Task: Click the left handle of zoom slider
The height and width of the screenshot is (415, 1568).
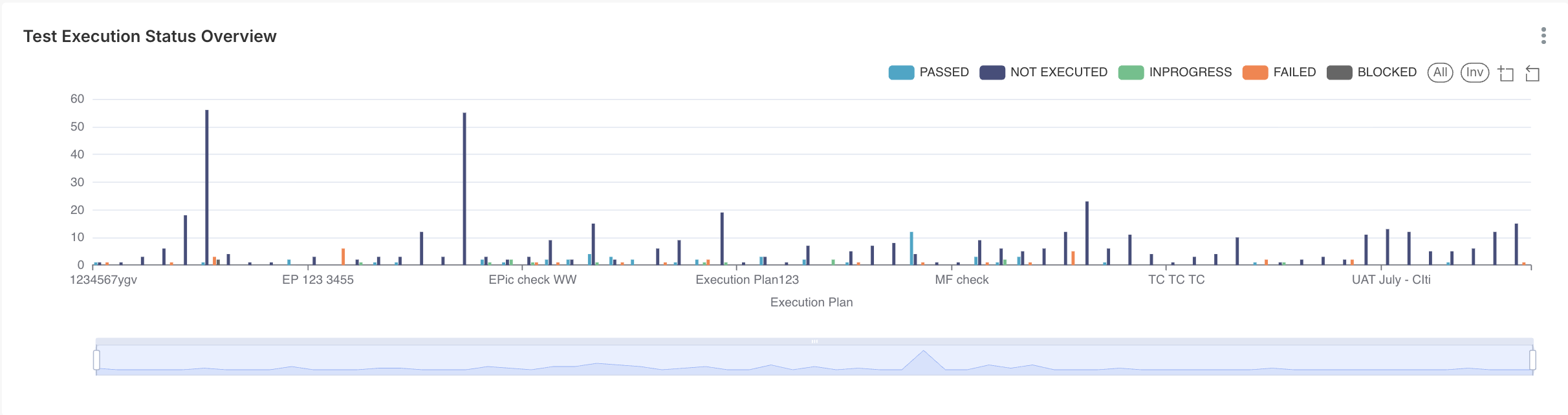Action: 96,359
